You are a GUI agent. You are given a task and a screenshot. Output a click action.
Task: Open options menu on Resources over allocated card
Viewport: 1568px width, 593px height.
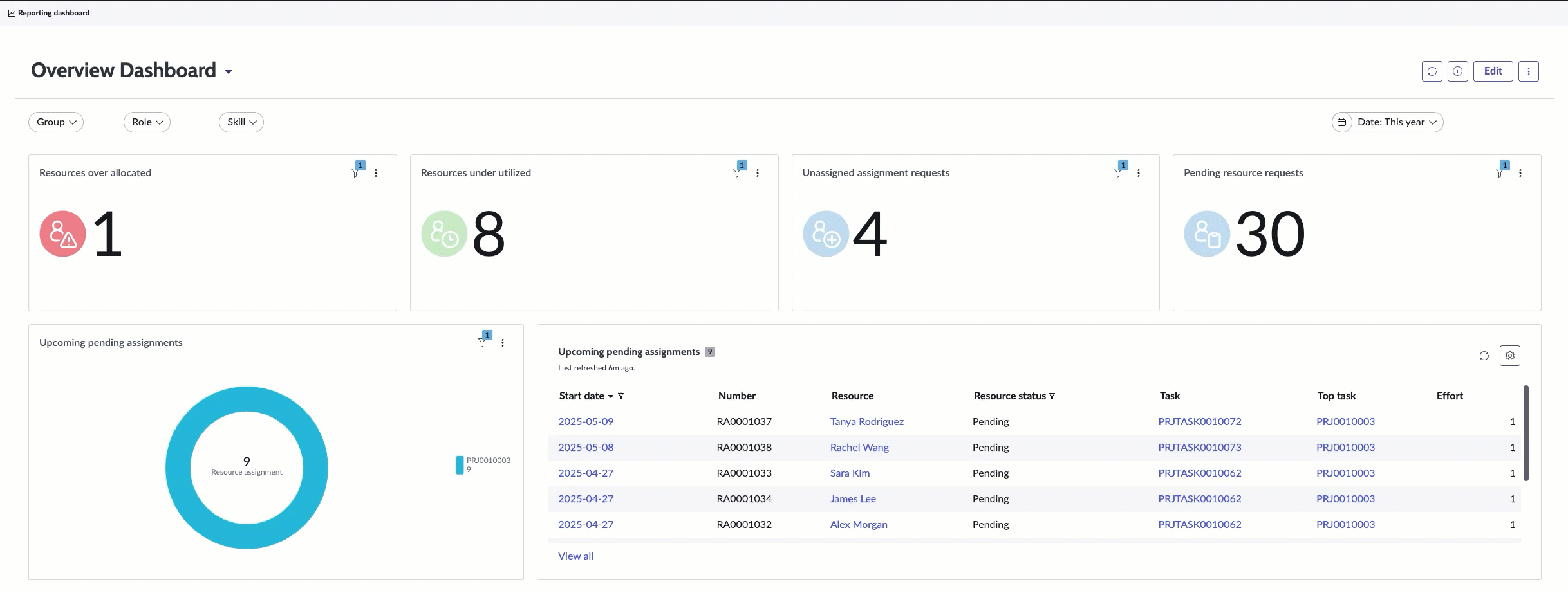[x=376, y=173]
